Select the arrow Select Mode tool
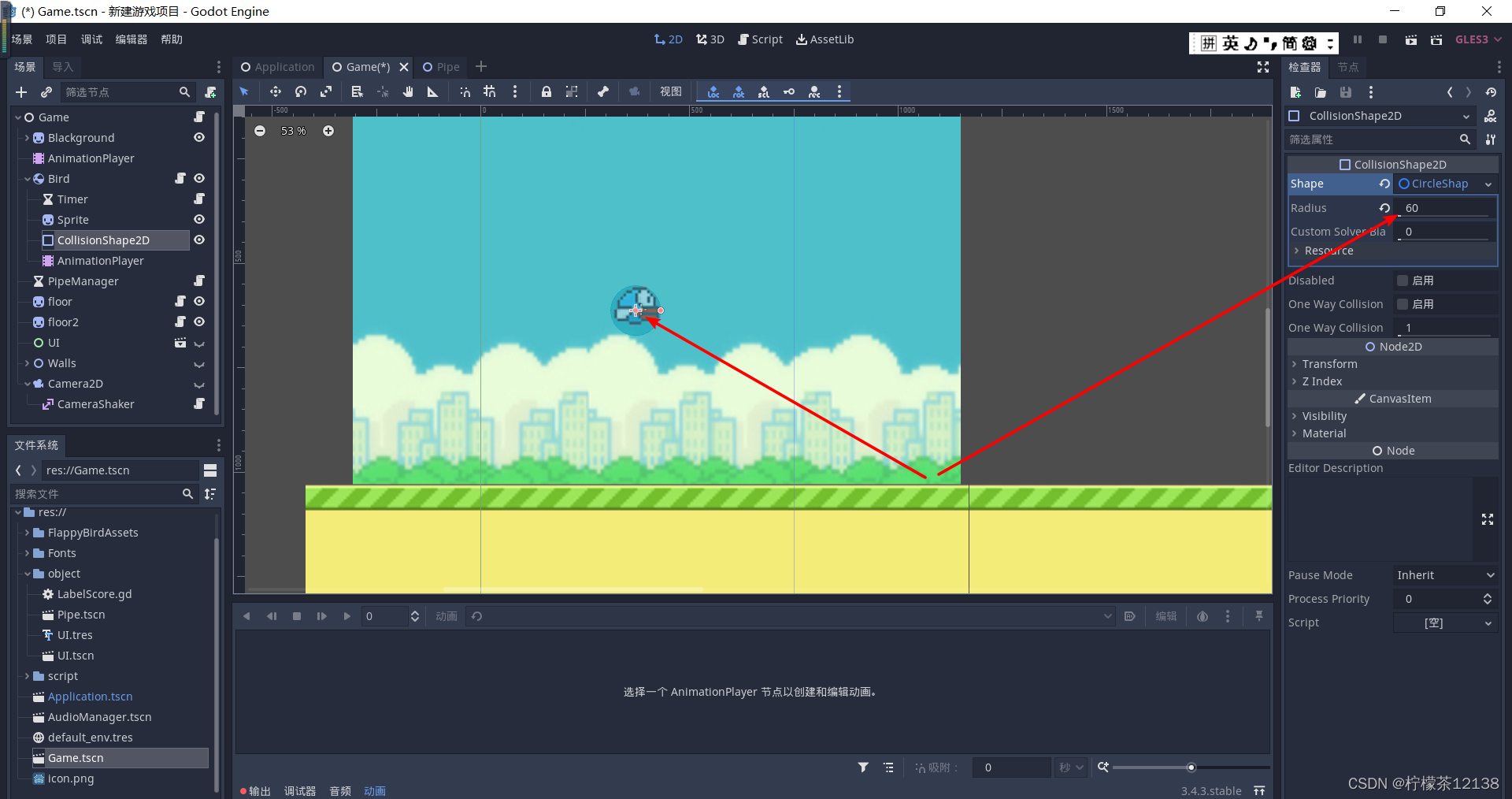 click(244, 92)
